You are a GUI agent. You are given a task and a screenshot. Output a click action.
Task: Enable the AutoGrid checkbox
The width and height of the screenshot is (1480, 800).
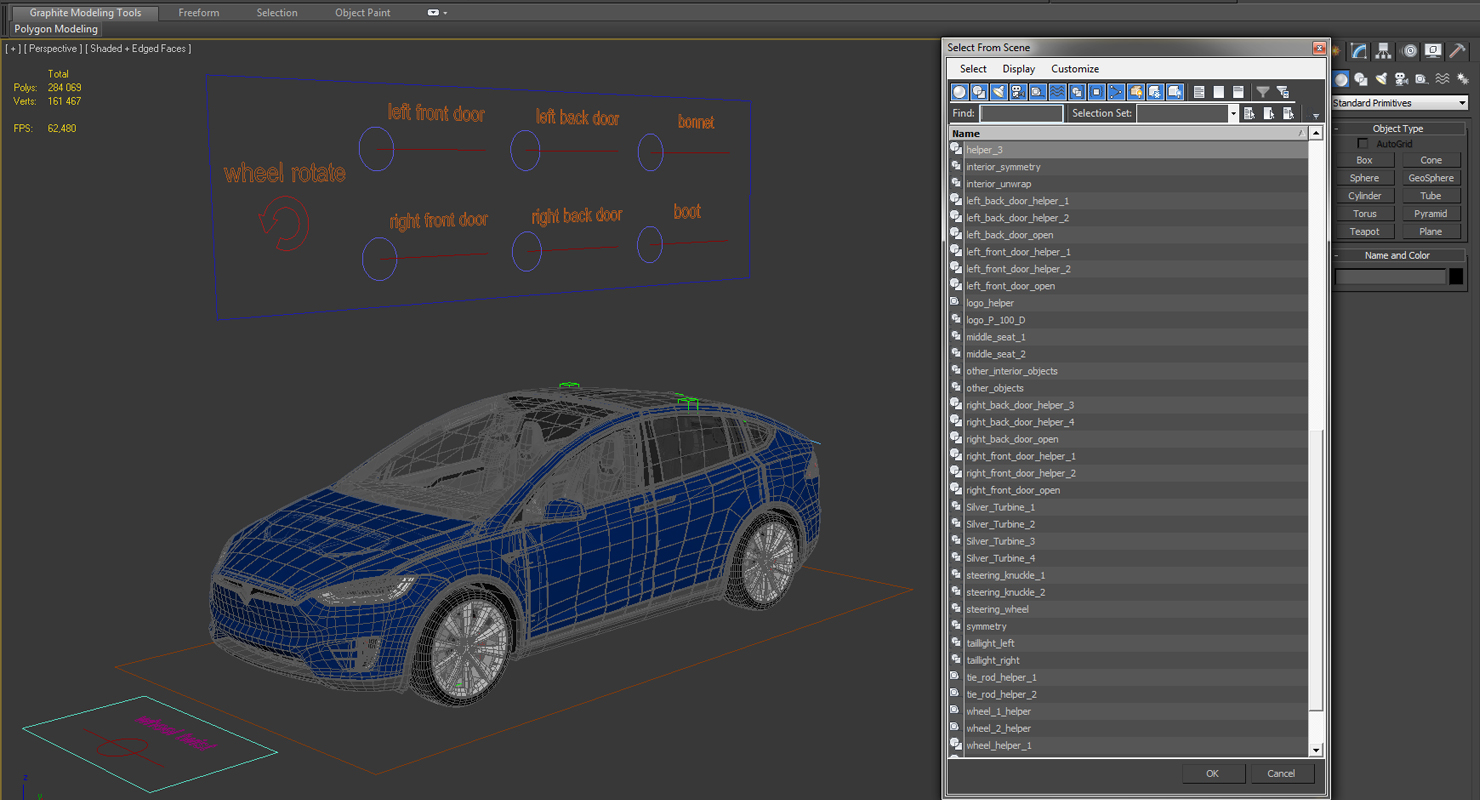click(1363, 144)
